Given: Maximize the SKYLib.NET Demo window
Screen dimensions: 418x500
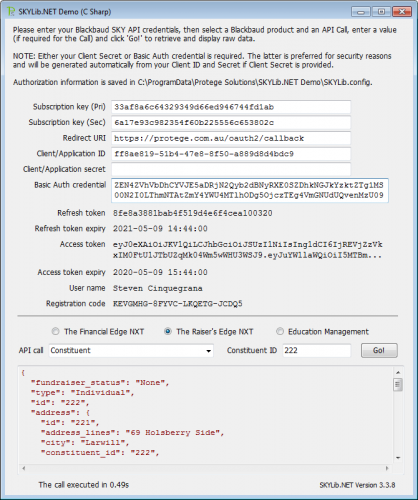Looking at the screenshot, I should [x=381, y=12].
